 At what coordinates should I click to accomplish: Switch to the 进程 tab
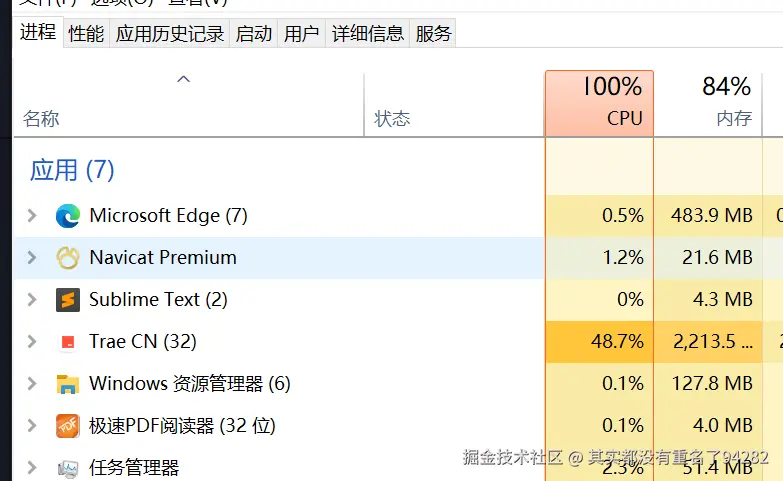click(x=38, y=32)
